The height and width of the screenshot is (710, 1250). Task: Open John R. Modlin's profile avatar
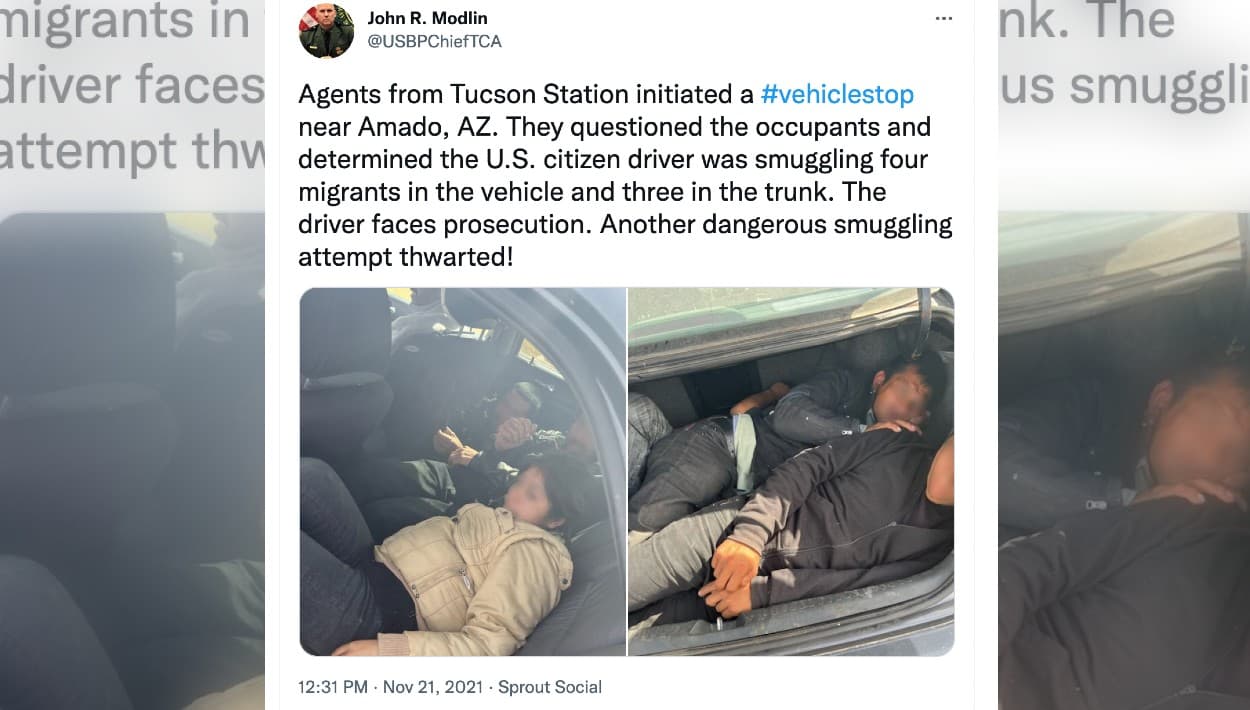pos(326,30)
